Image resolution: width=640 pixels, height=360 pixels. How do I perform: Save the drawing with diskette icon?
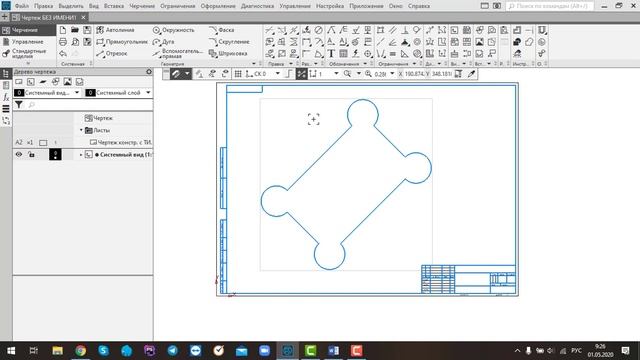click(x=87, y=30)
